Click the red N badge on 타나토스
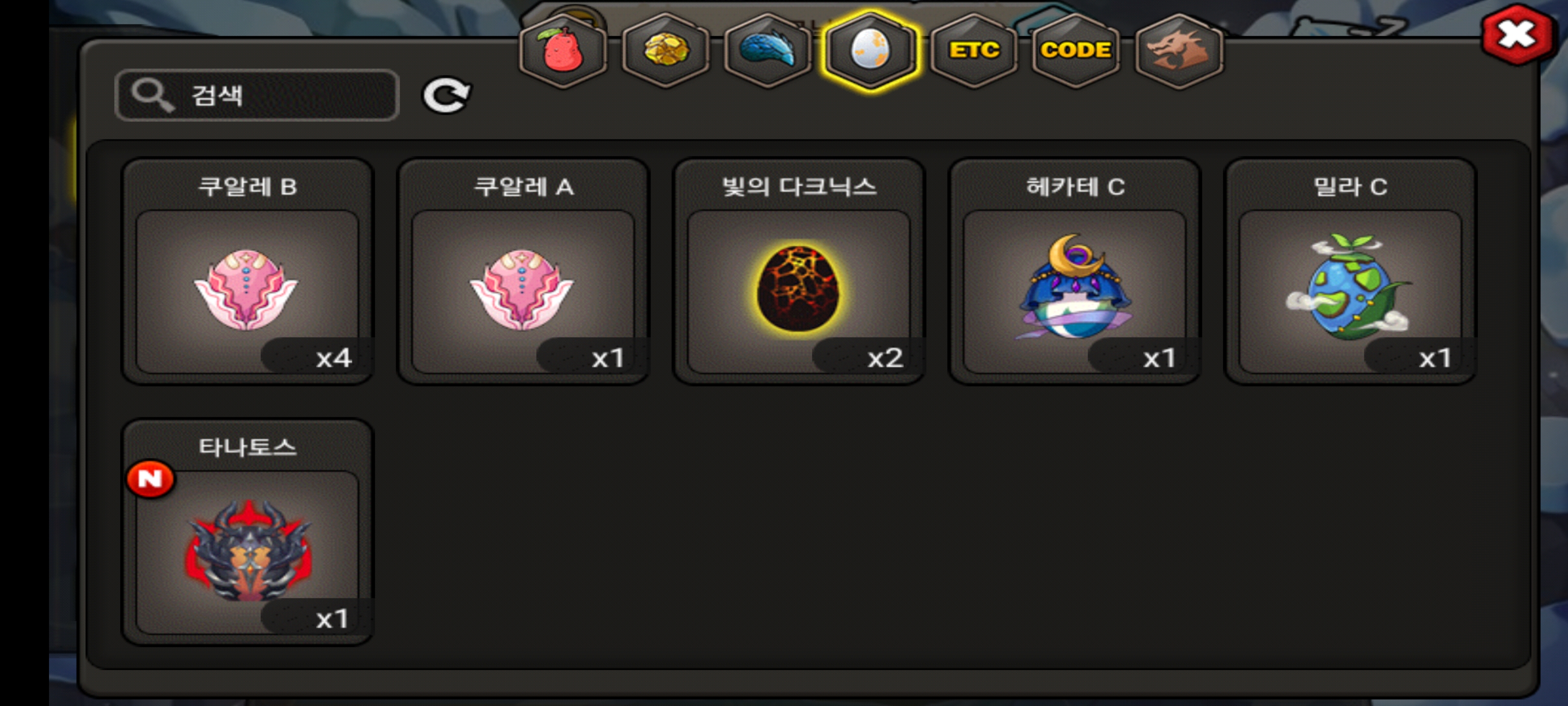The height and width of the screenshot is (706, 1568). 150,479
